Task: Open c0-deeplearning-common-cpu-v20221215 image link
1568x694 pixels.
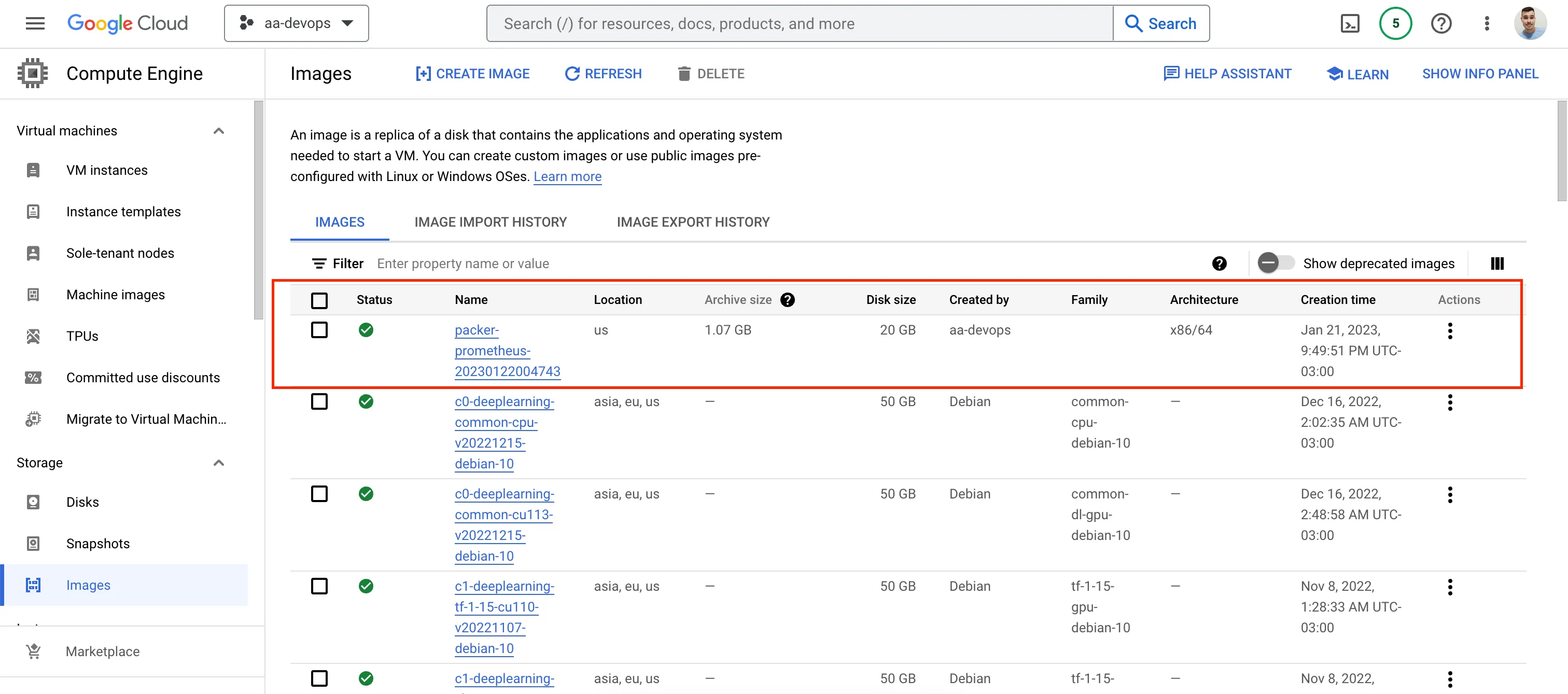Action: (504, 433)
